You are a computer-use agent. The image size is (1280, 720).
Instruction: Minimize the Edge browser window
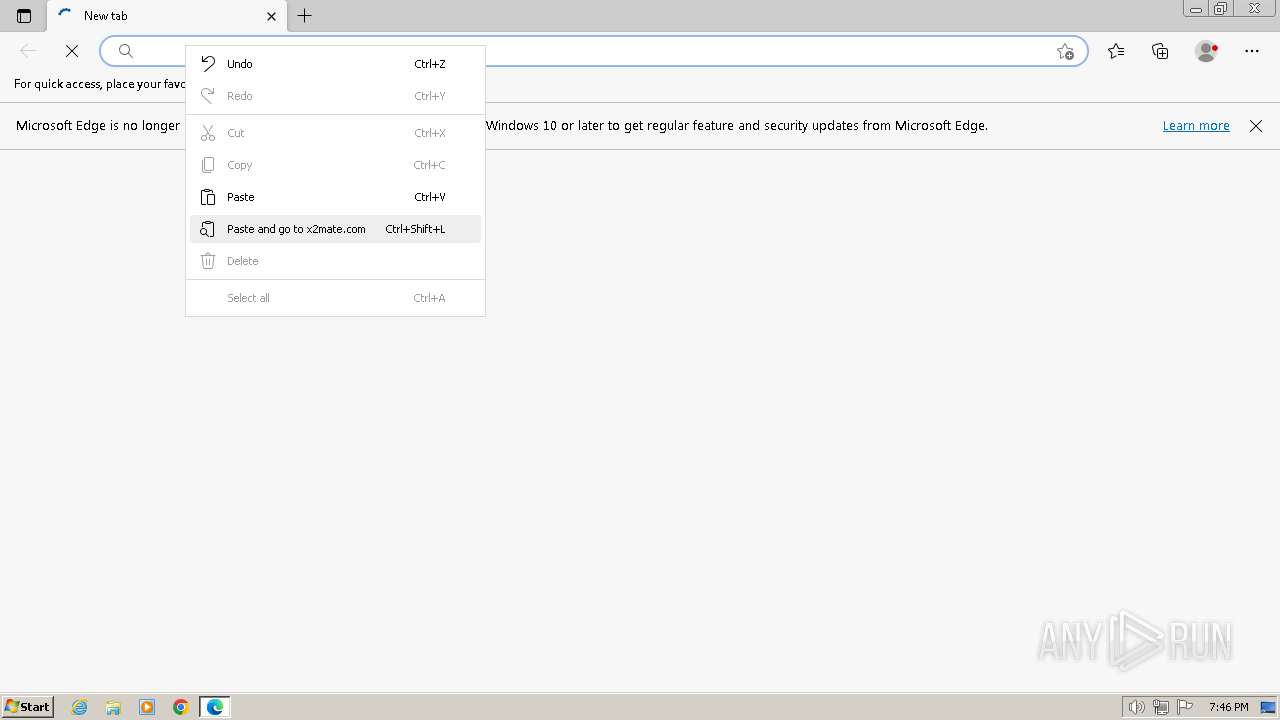1196,9
